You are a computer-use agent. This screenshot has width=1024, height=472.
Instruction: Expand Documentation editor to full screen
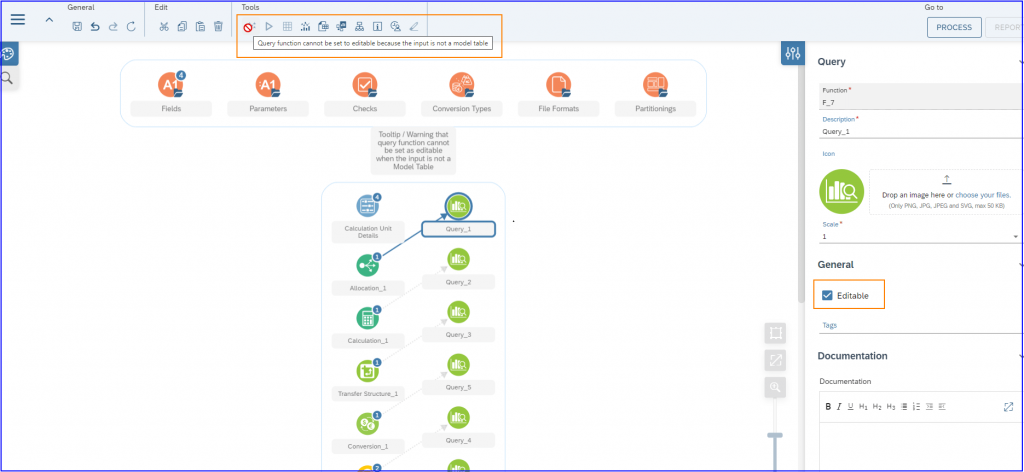[x=1008, y=407]
